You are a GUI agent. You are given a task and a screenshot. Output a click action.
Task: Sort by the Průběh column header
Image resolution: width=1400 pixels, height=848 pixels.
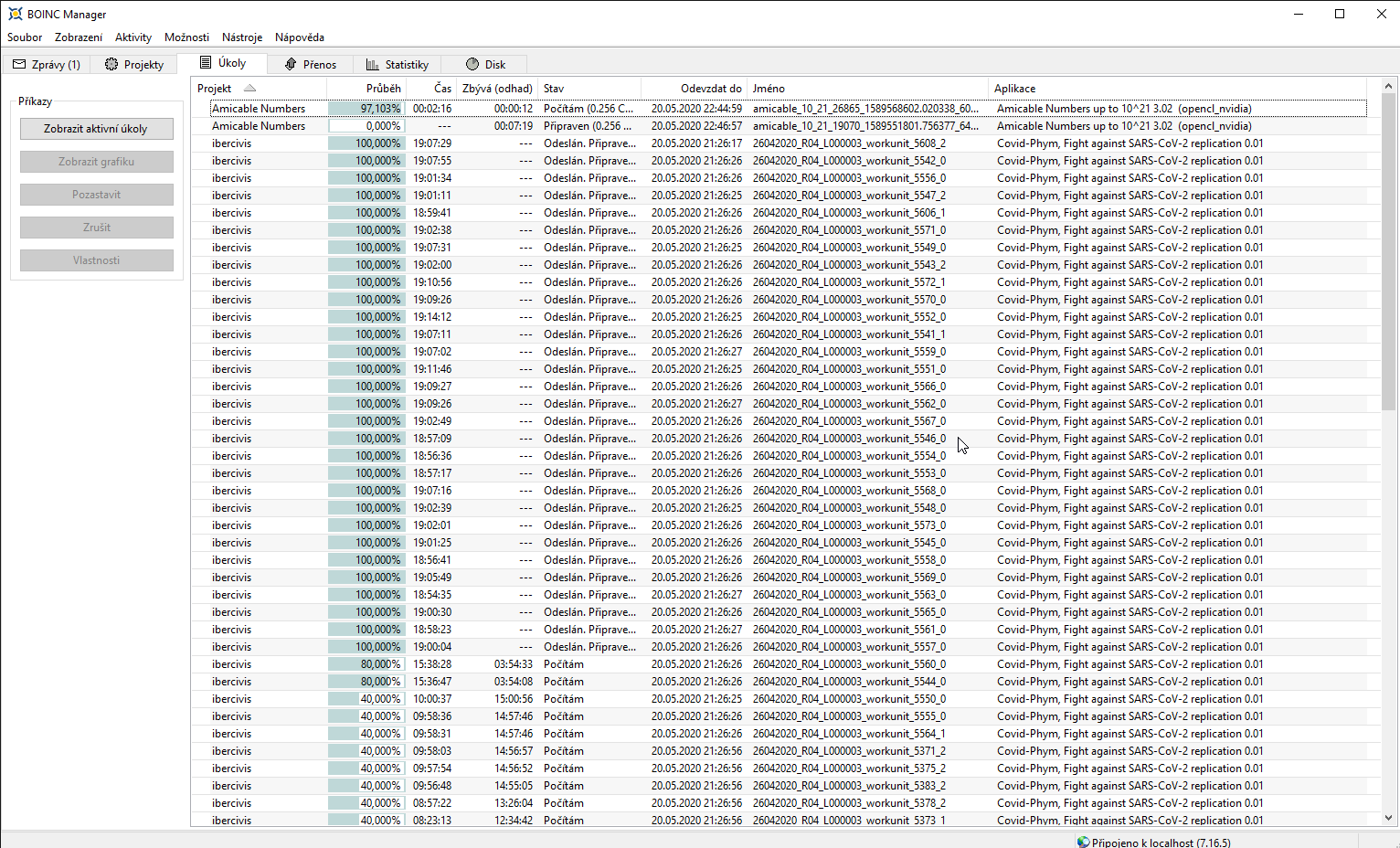[x=366, y=89]
